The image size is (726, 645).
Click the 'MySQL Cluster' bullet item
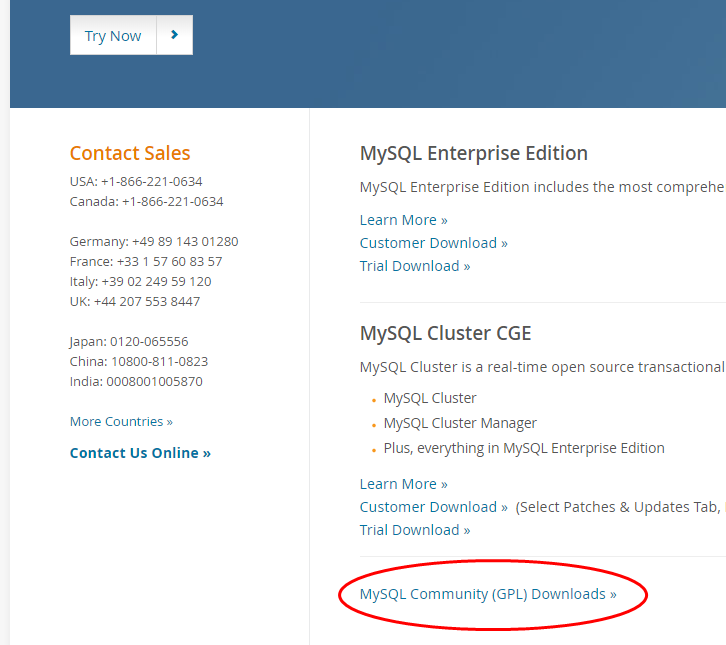pyautogui.click(x=430, y=398)
